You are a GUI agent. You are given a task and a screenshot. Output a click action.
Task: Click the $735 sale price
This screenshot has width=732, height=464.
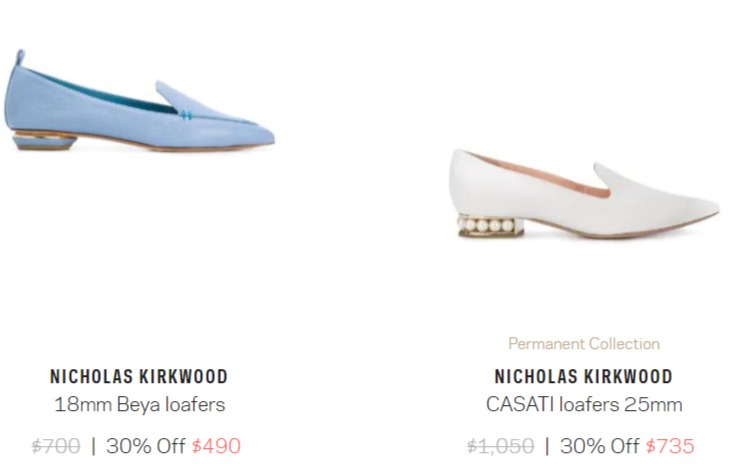pos(670,446)
